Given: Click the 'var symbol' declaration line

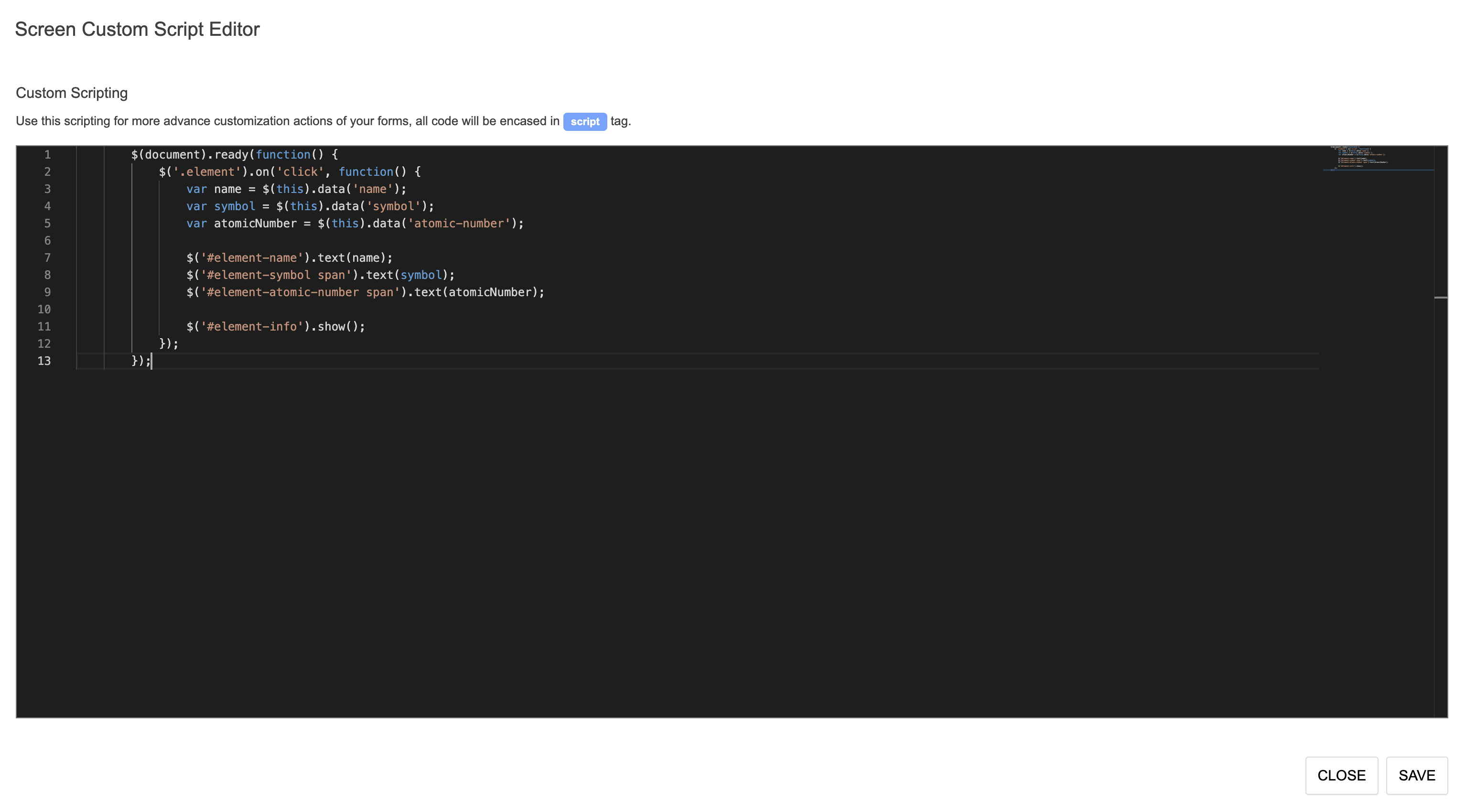Looking at the screenshot, I should [x=310, y=206].
